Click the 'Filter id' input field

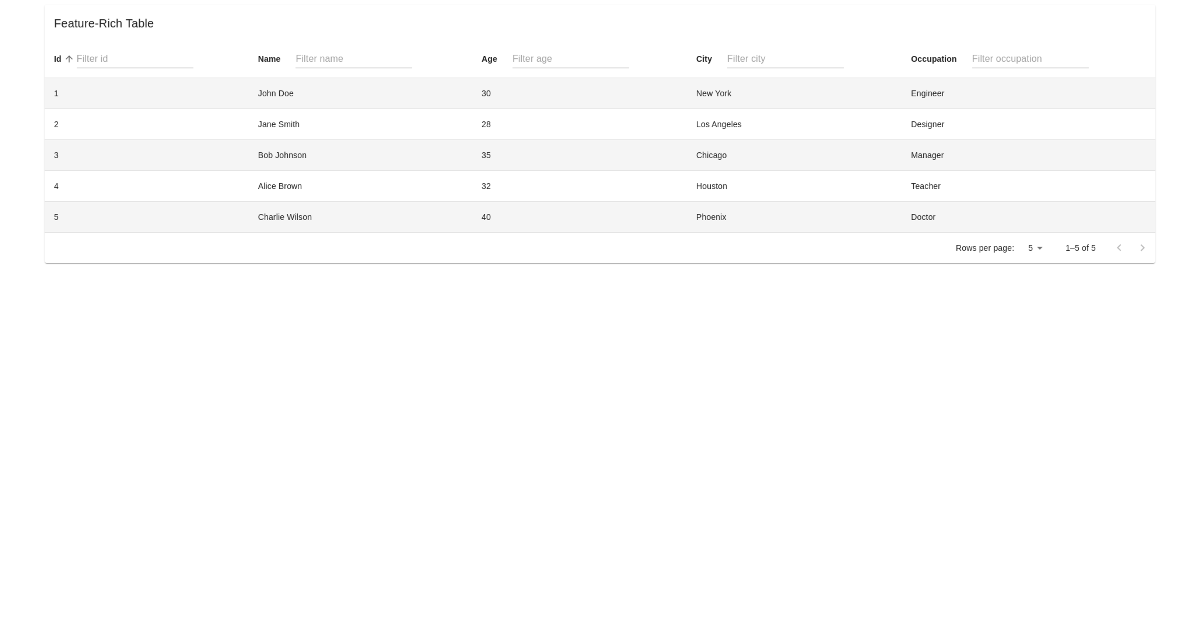pos(133,59)
